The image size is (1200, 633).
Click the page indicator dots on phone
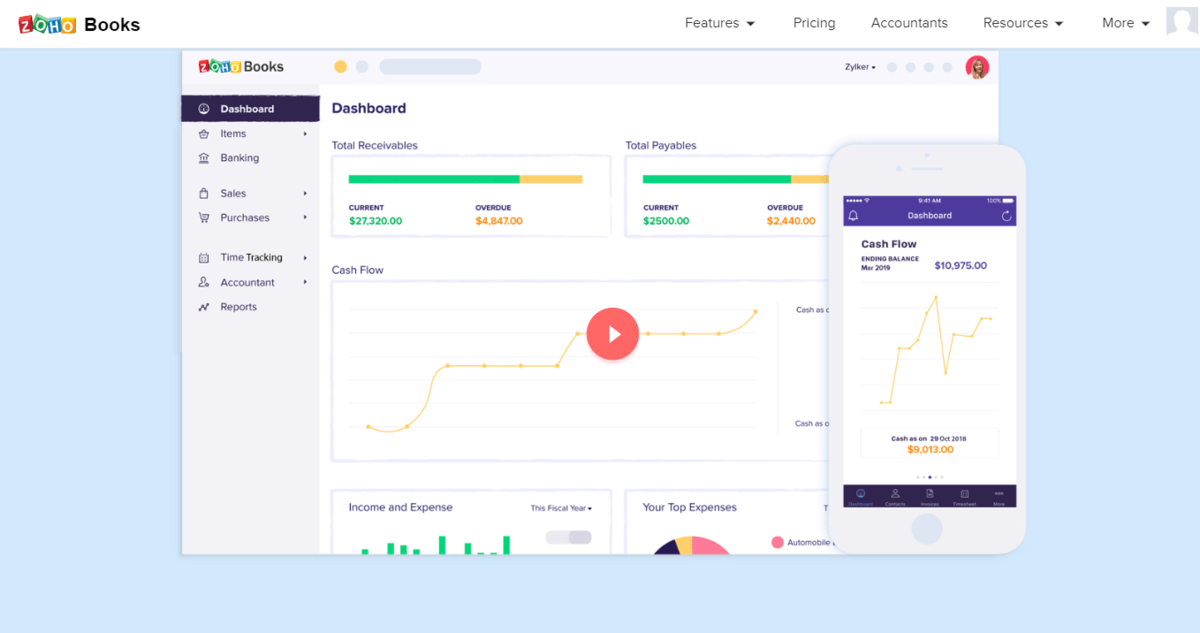[x=930, y=477]
